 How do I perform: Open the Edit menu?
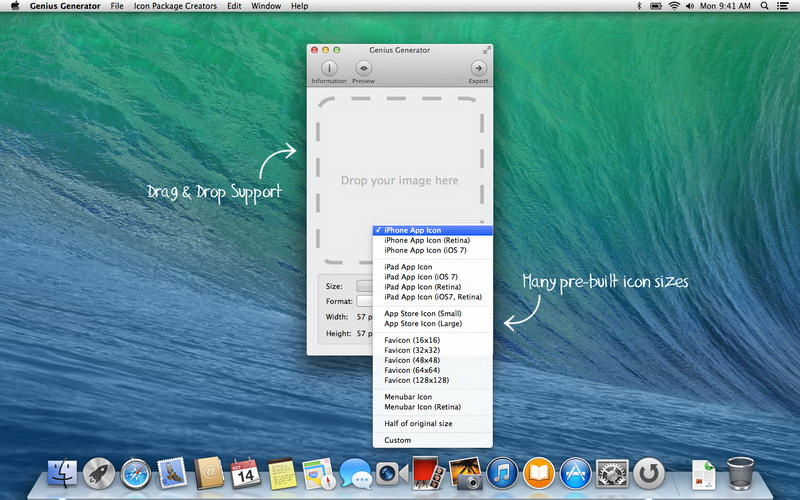pos(234,6)
